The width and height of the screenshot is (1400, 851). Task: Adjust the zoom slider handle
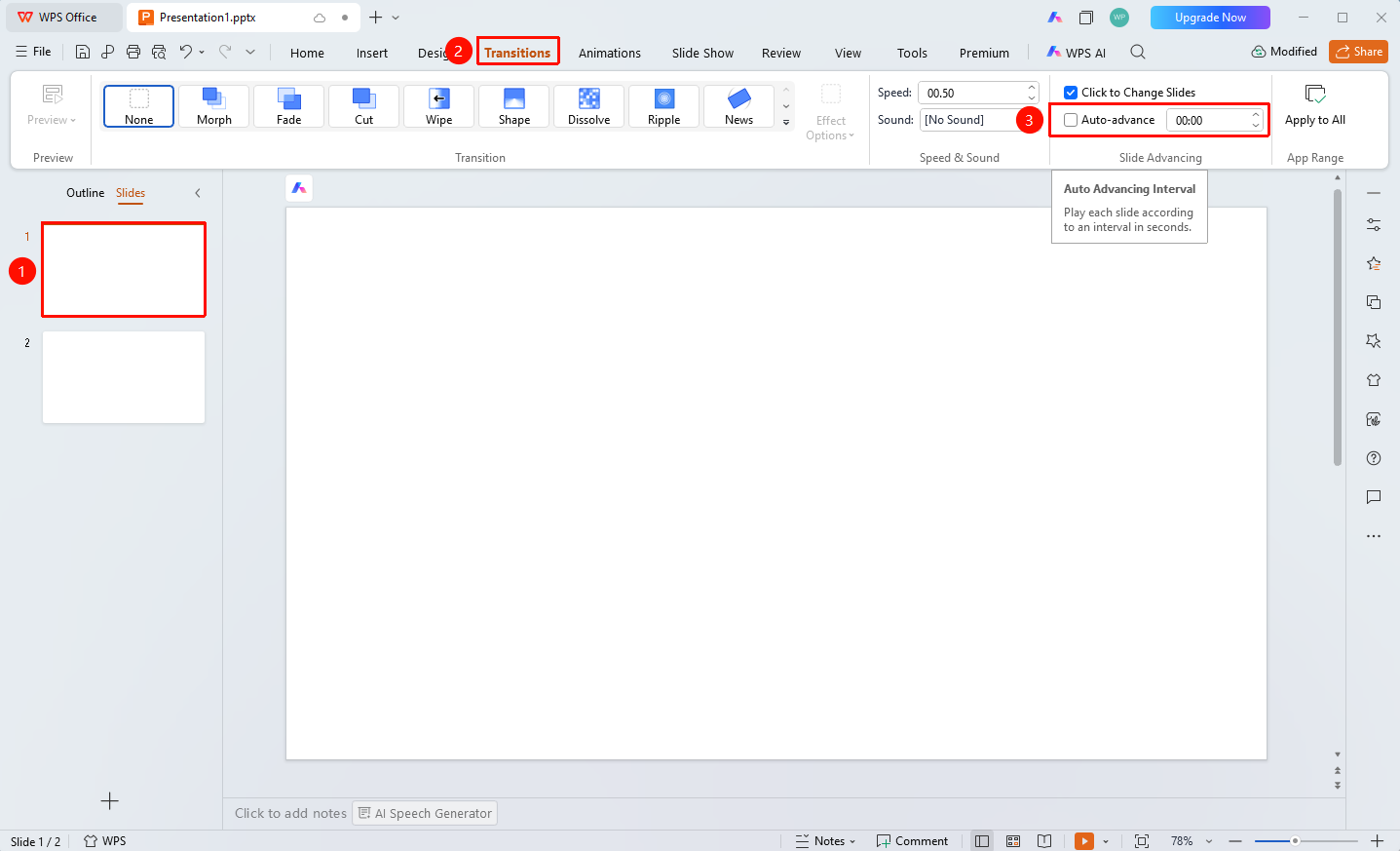(1295, 841)
